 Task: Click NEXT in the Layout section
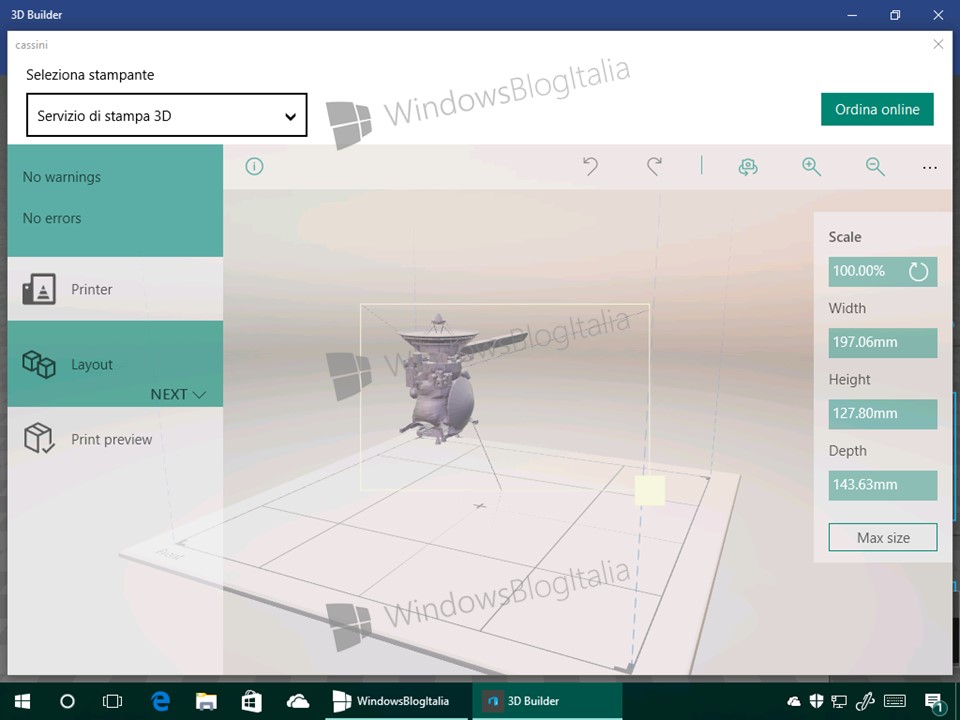tap(178, 394)
